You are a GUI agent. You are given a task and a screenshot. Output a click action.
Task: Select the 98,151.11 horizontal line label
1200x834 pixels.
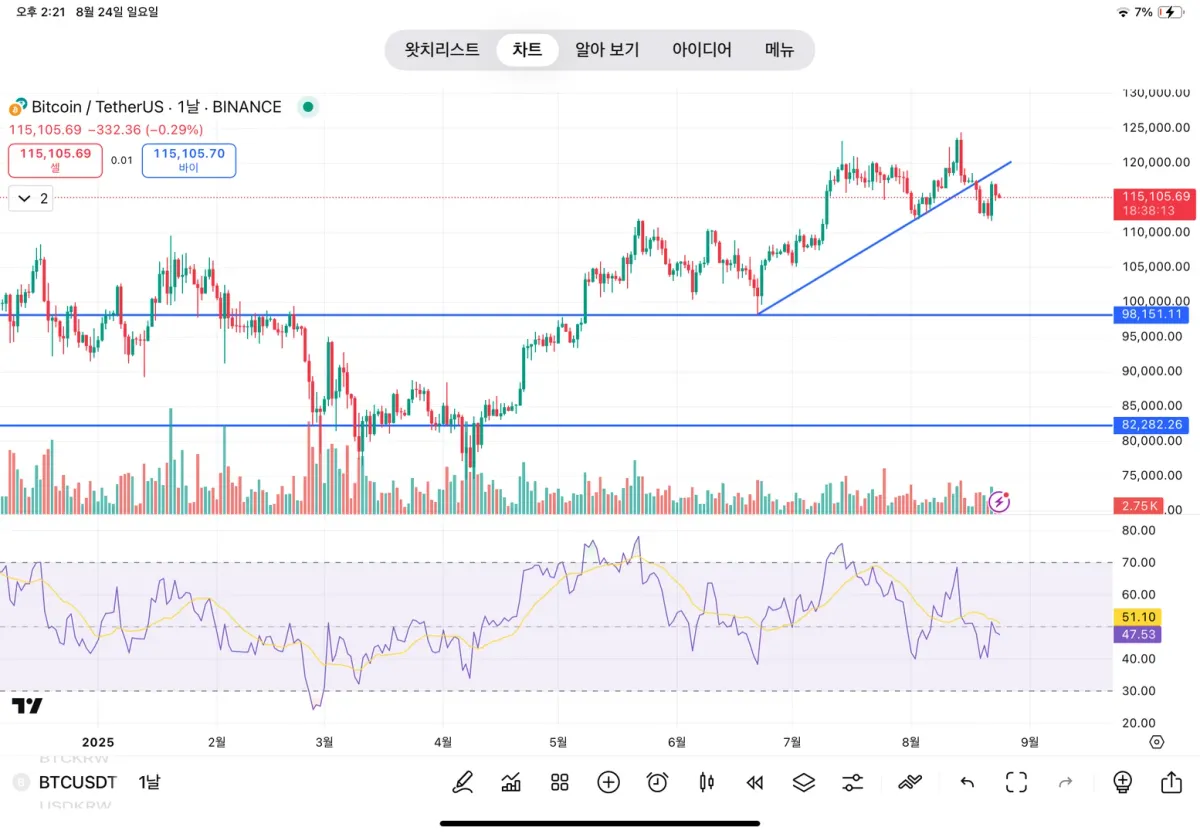(x=1152, y=314)
